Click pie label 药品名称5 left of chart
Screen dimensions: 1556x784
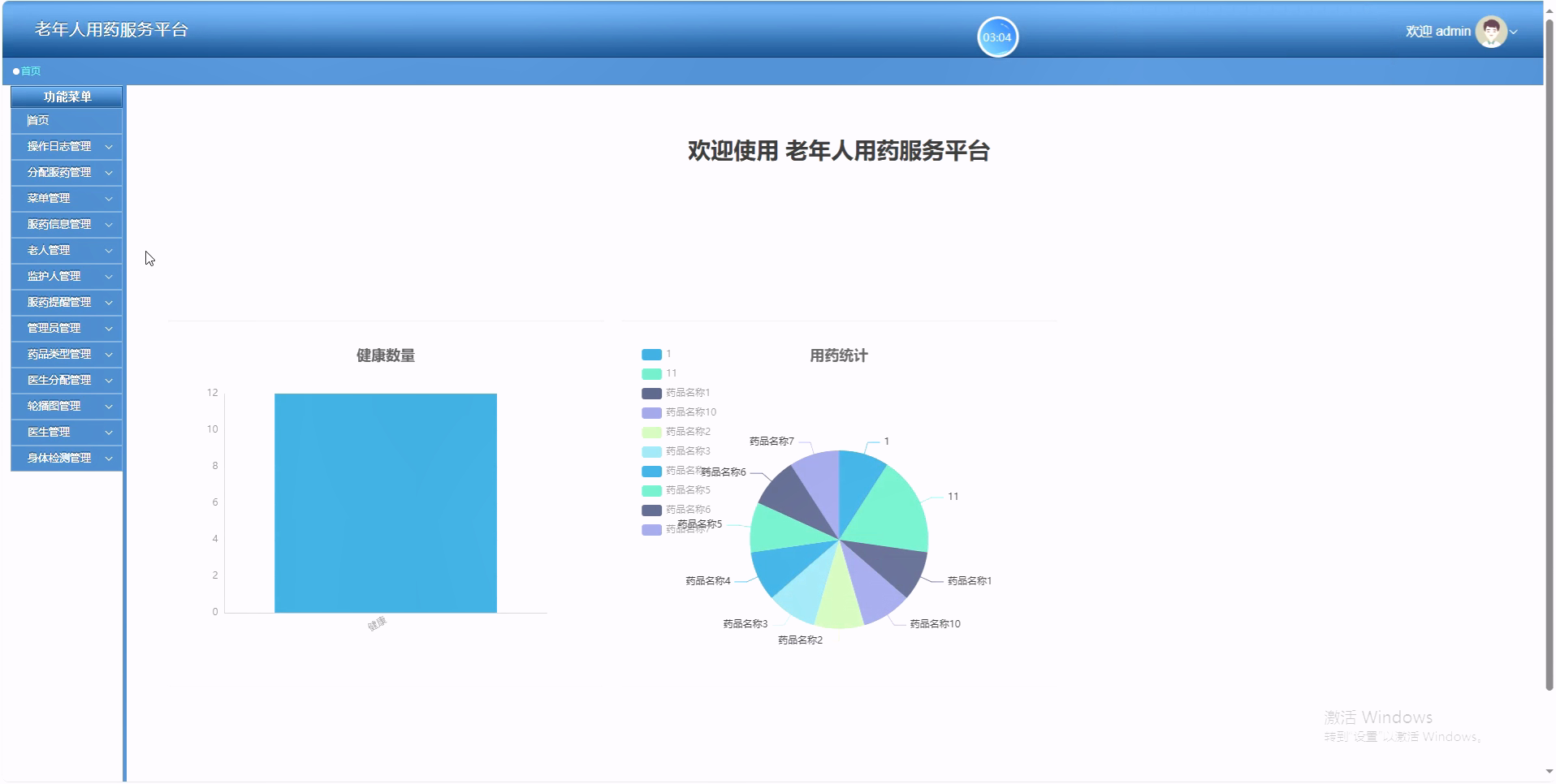[x=699, y=524]
